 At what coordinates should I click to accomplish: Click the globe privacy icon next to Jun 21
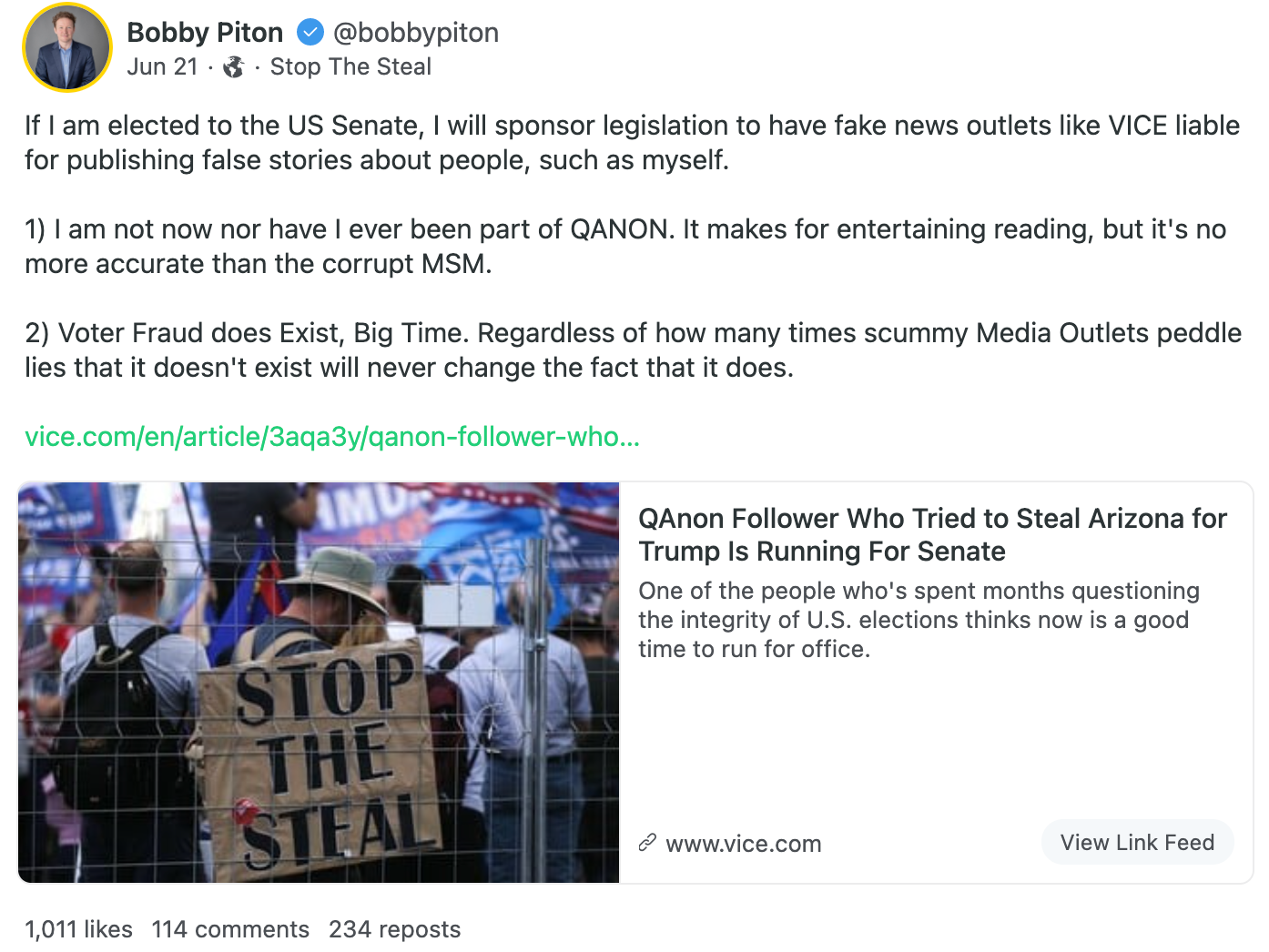tap(234, 66)
